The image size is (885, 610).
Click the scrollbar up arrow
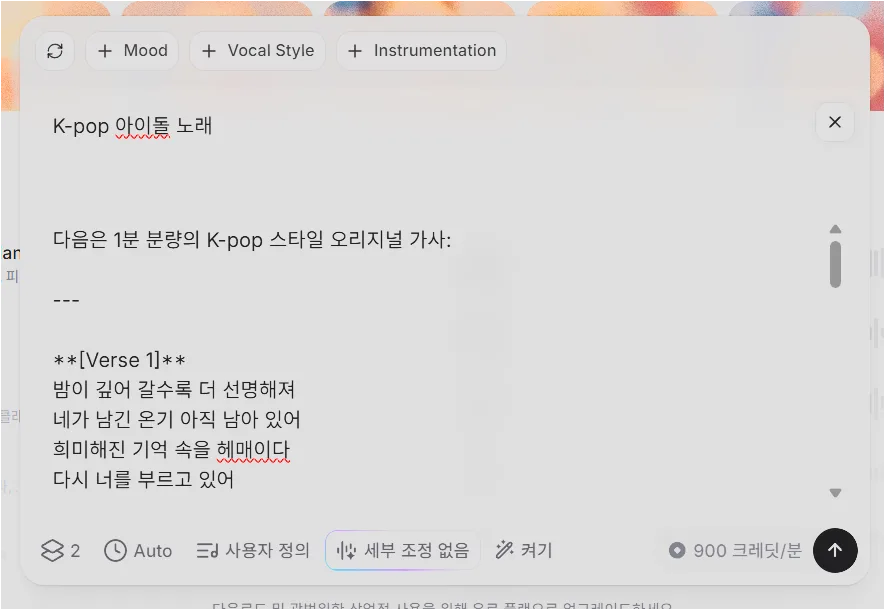[835, 229]
